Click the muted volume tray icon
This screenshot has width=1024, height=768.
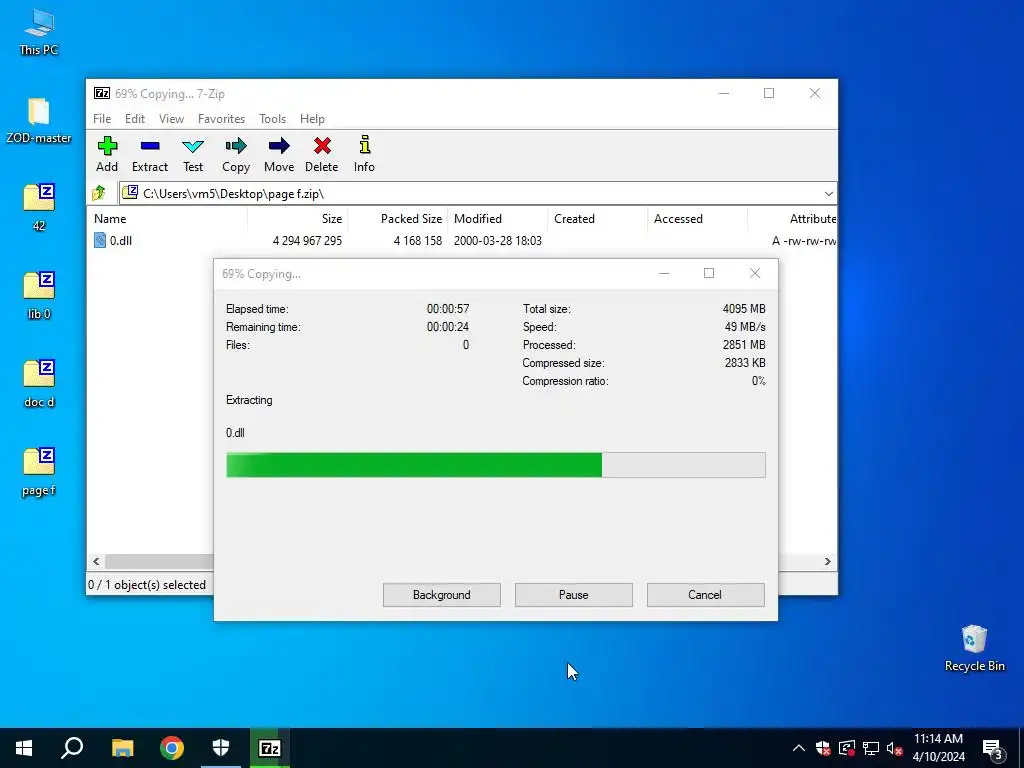pos(894,748)
